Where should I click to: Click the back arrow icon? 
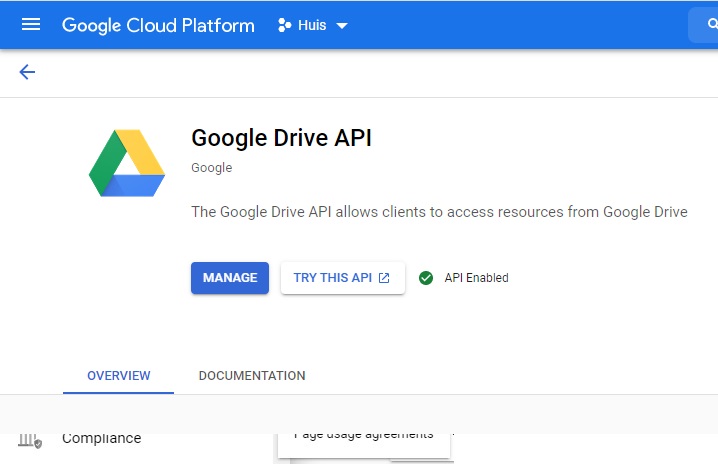click(27, 72)
